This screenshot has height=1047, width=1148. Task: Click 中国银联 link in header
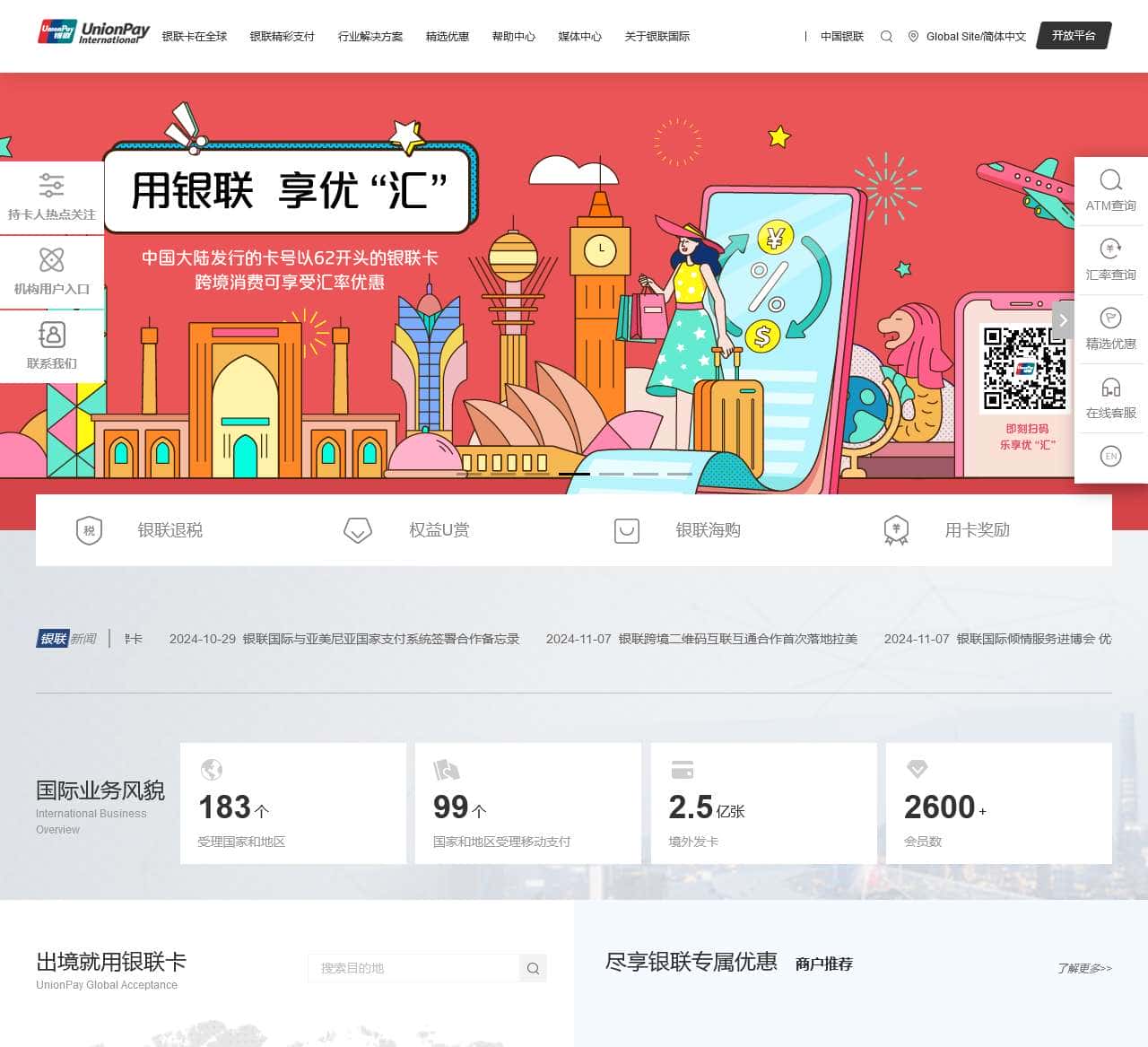coord(842,37)
